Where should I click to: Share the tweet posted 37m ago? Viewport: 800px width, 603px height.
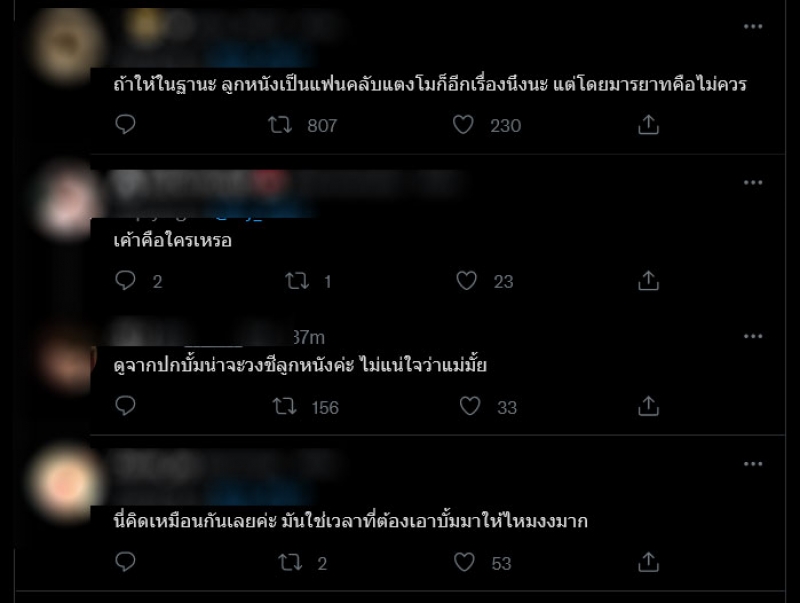(648, 406)
